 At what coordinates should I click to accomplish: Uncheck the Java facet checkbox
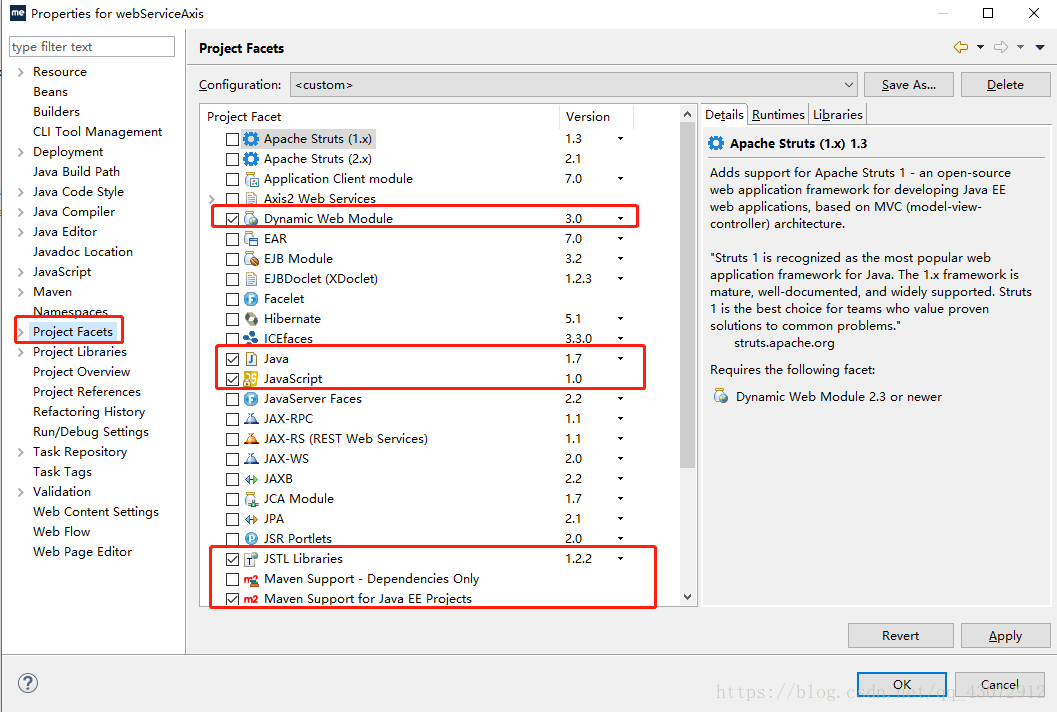pyautogui.click(x=233, y=359)
